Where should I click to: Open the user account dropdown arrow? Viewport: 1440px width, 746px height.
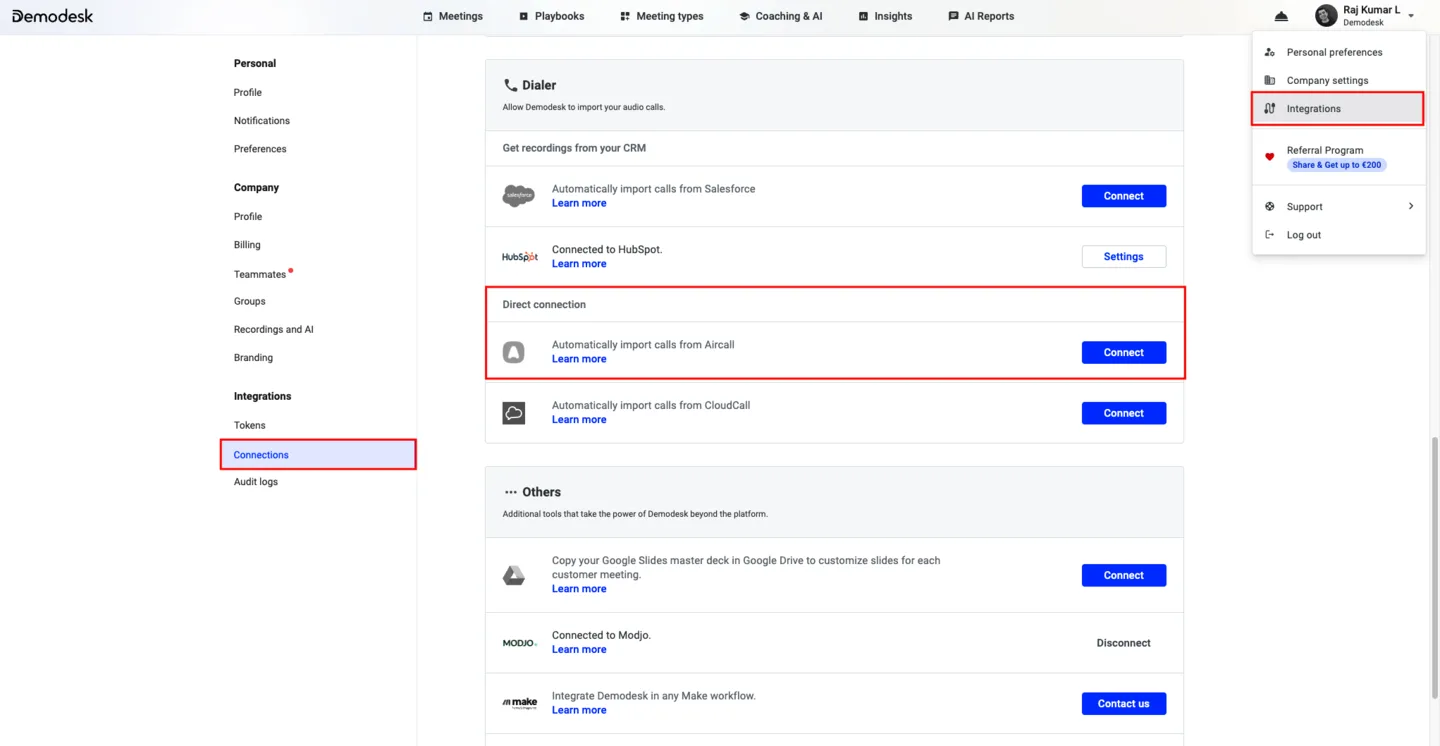pyautogui.click(x=1411, y=16)
